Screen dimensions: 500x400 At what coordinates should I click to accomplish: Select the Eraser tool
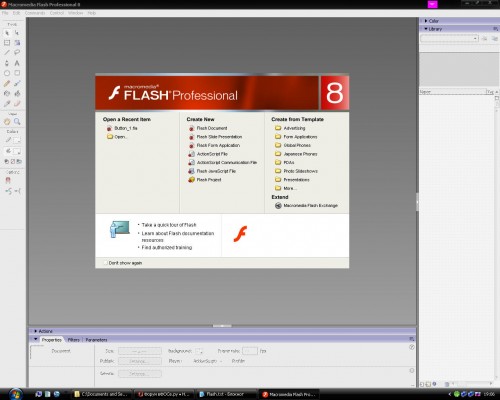tap(17, 104)
